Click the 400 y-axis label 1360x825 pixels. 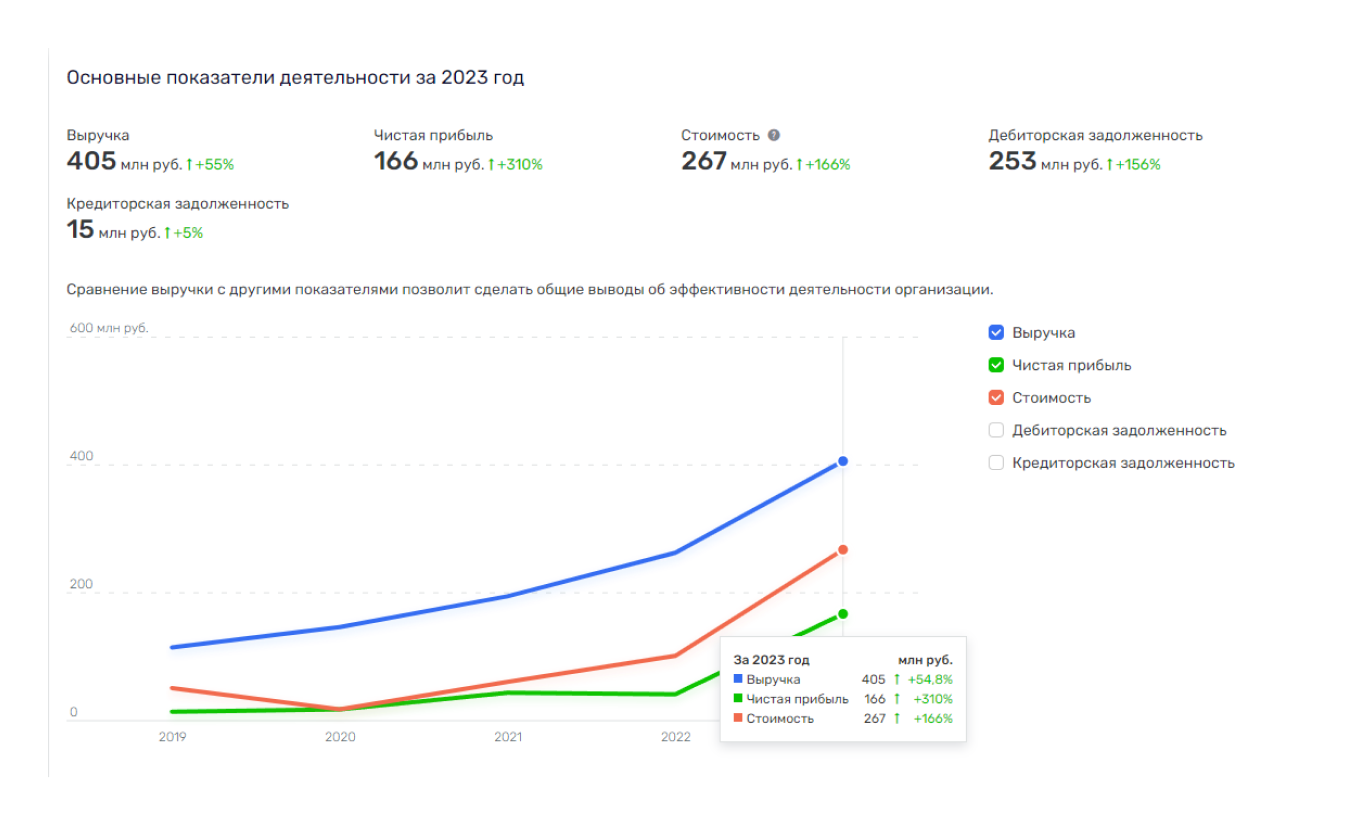[81, 457]
